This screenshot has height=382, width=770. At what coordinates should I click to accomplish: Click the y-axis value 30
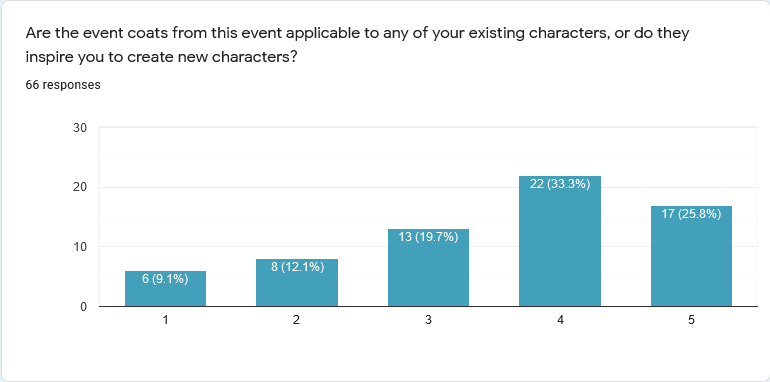coord(80,128)
